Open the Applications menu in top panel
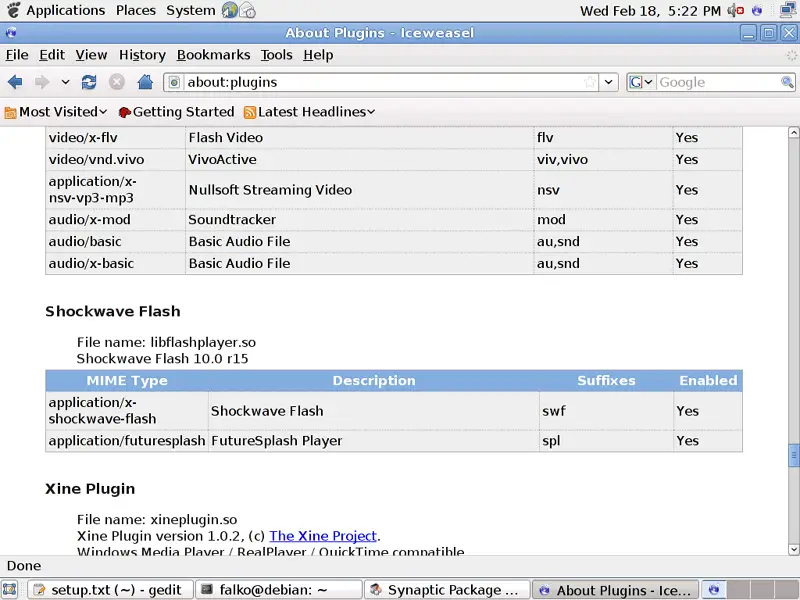 click(65, 10)
